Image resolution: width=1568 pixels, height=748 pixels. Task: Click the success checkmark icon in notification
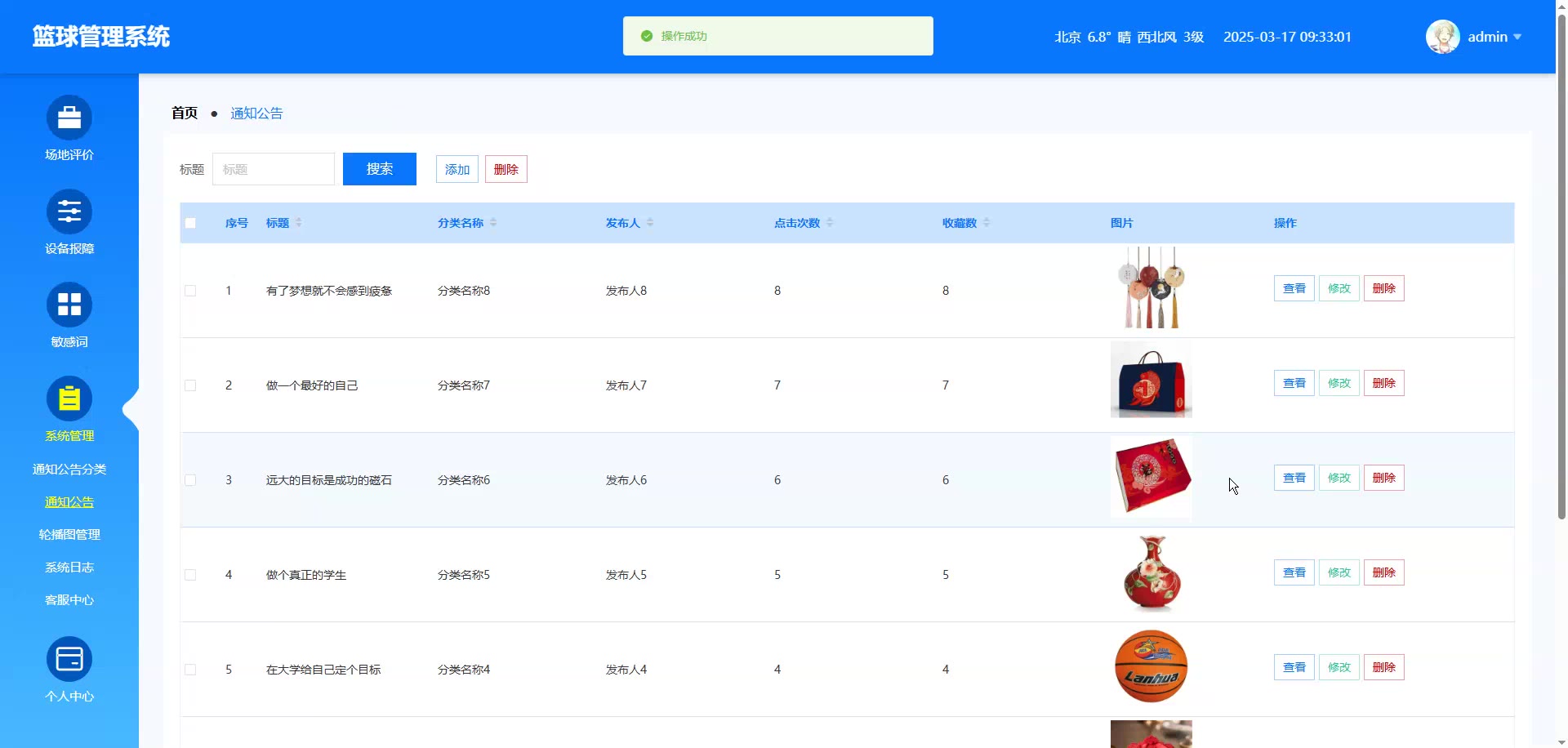coord(647,36)
